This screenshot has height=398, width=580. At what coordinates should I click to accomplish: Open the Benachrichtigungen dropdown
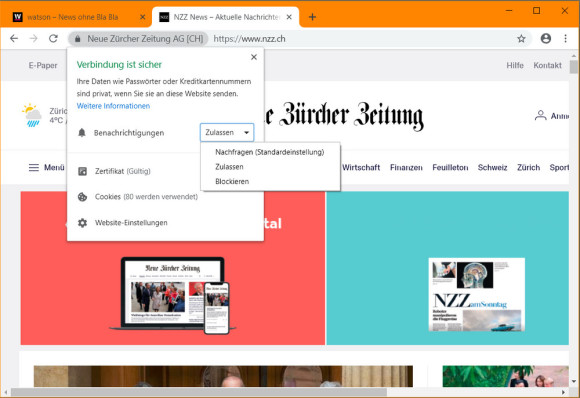click(227, 132)
